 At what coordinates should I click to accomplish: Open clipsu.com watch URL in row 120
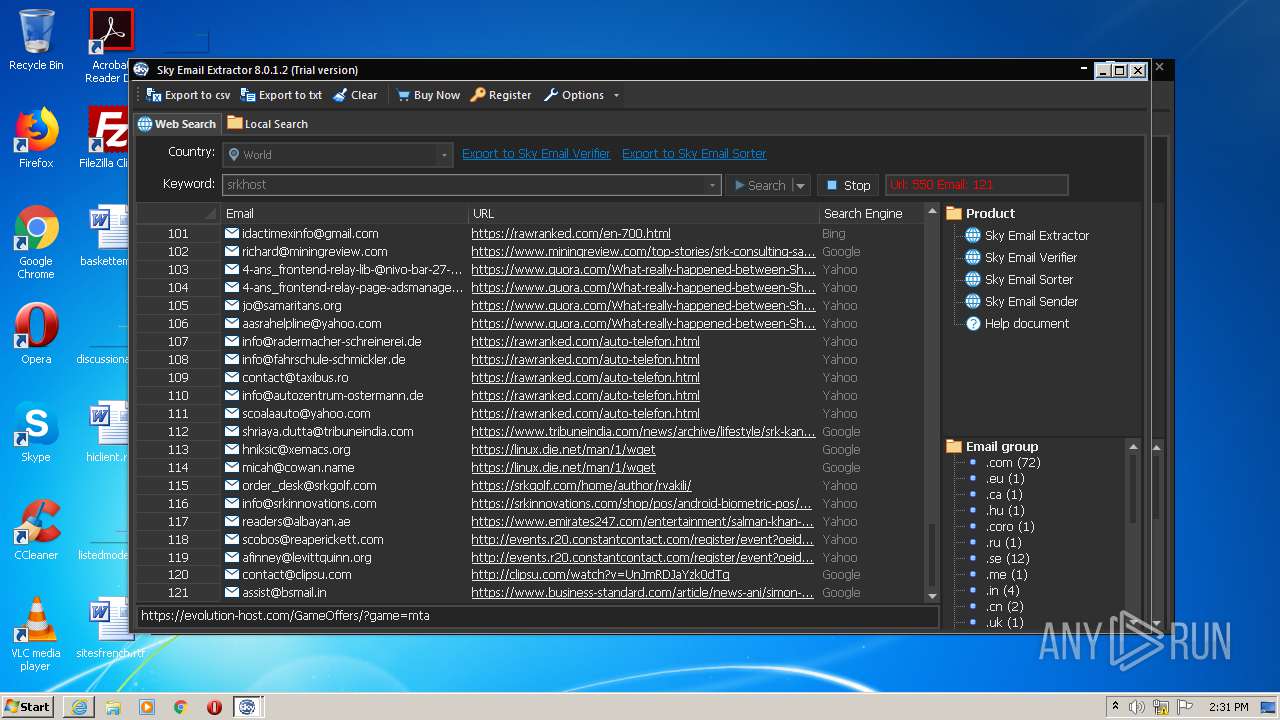(600, 574)
